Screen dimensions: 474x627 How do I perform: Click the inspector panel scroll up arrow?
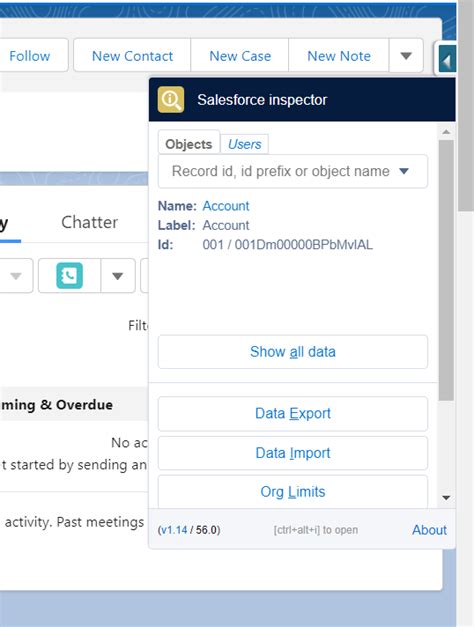pyautogui.click(x=446, y=132)
